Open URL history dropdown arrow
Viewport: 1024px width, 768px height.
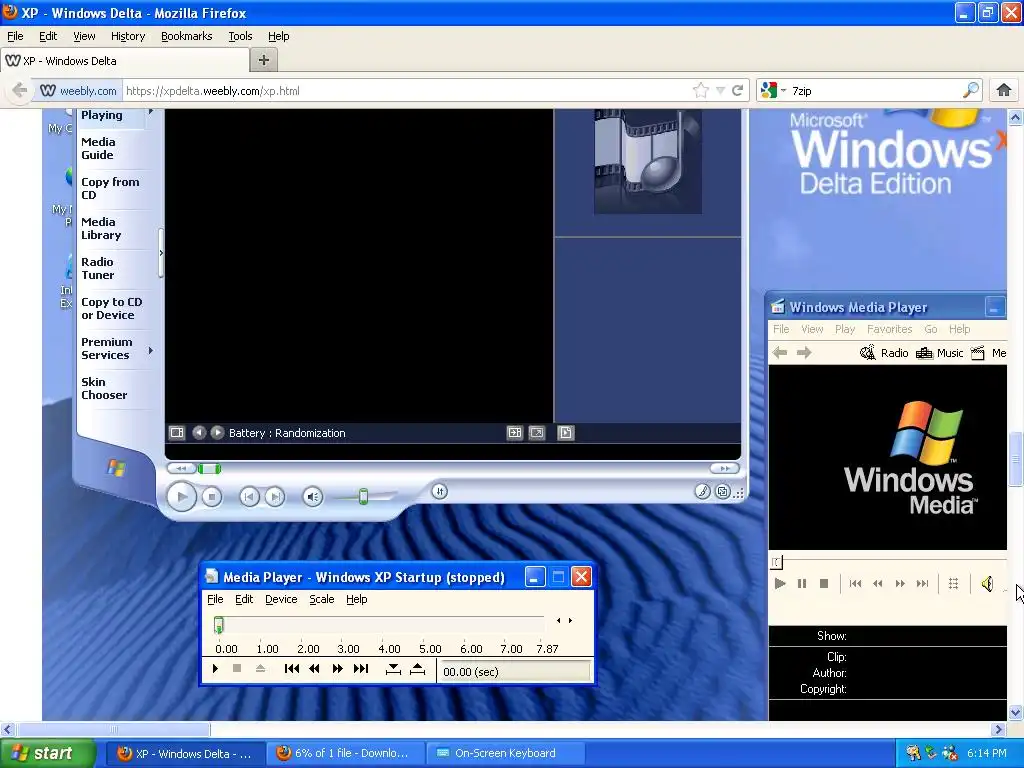(x=720, y=91)
